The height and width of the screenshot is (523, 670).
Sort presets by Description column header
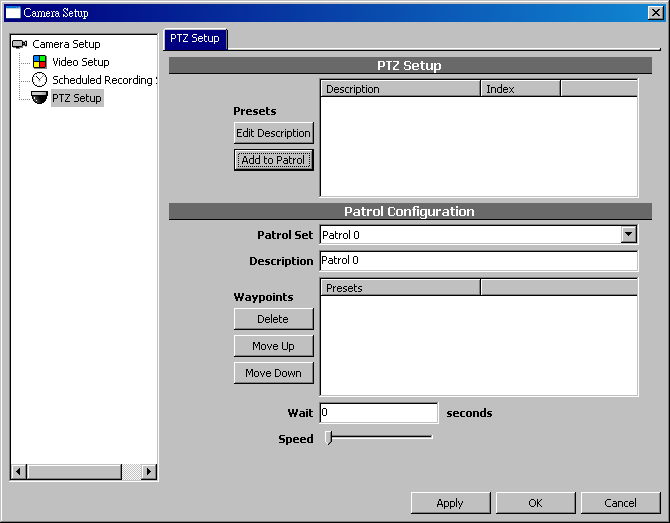400,89
